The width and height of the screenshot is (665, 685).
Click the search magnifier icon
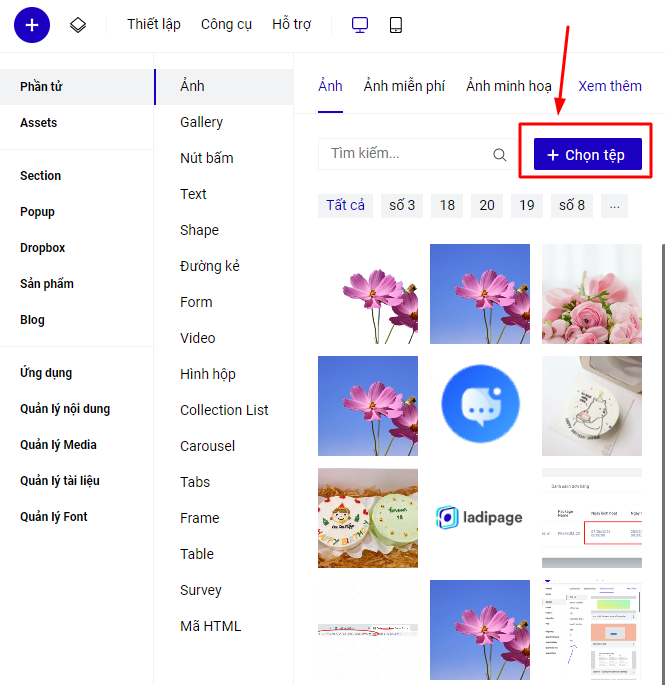pos(500,154)
